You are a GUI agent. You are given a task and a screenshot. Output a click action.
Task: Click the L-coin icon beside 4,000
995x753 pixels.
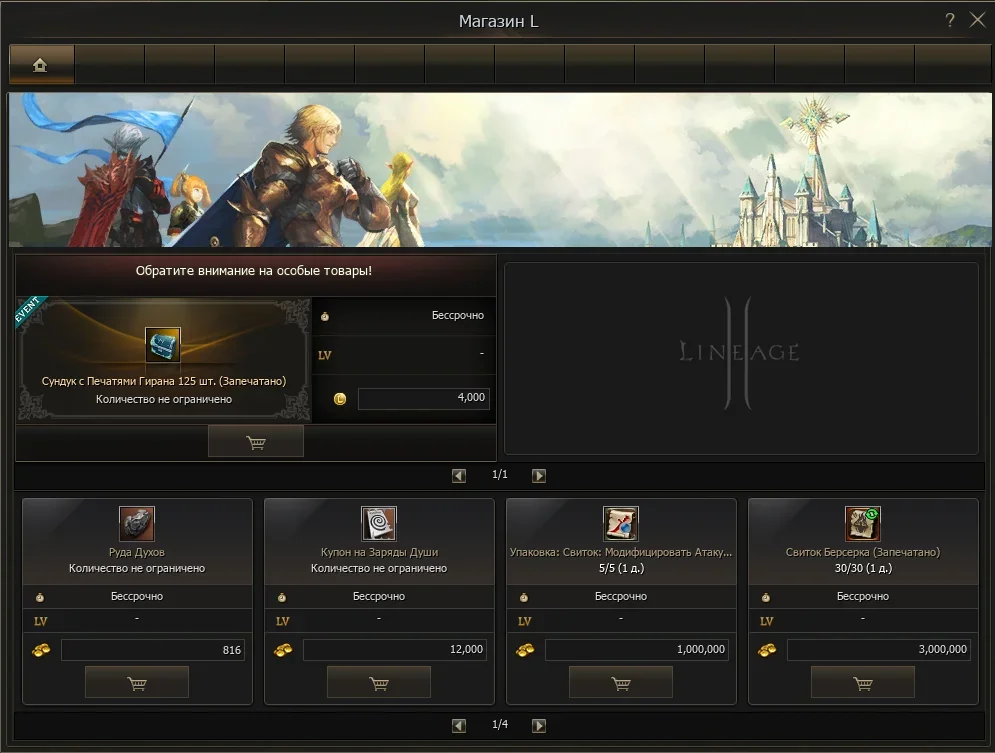[340, 399]
